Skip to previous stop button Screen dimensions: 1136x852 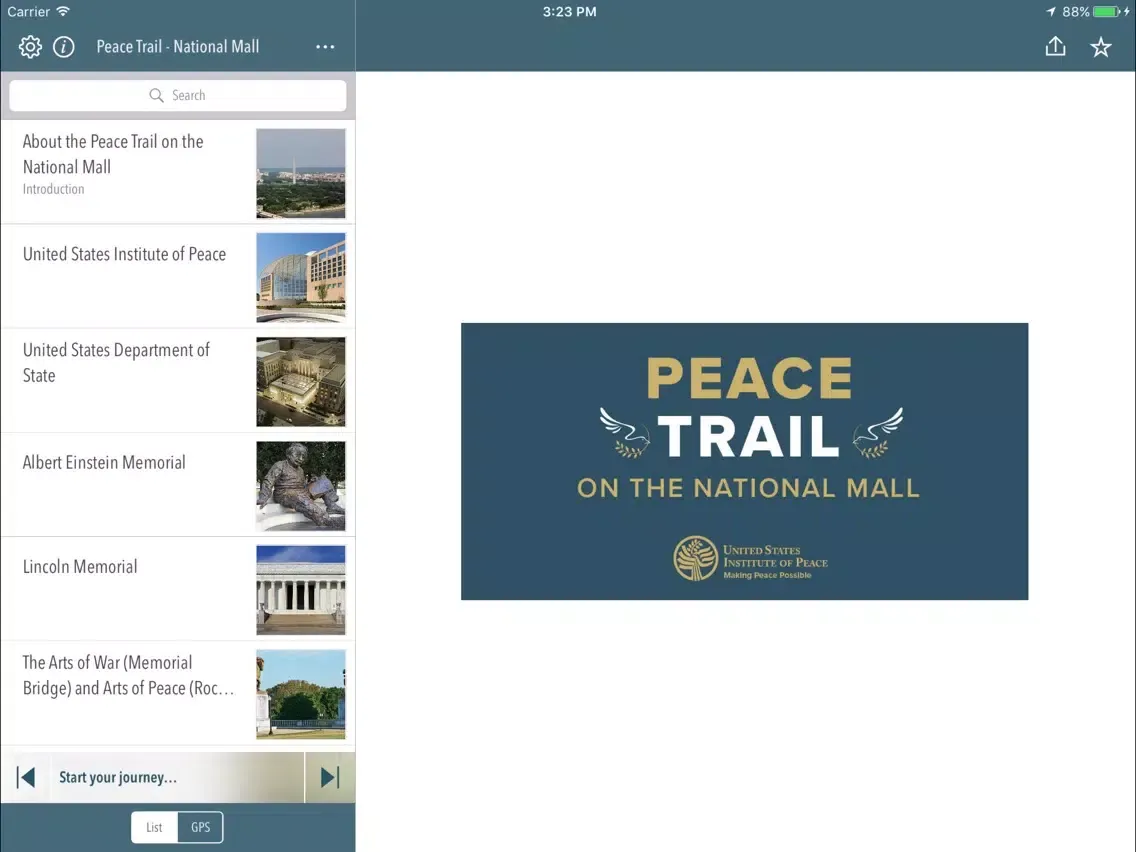coord(26,777)
